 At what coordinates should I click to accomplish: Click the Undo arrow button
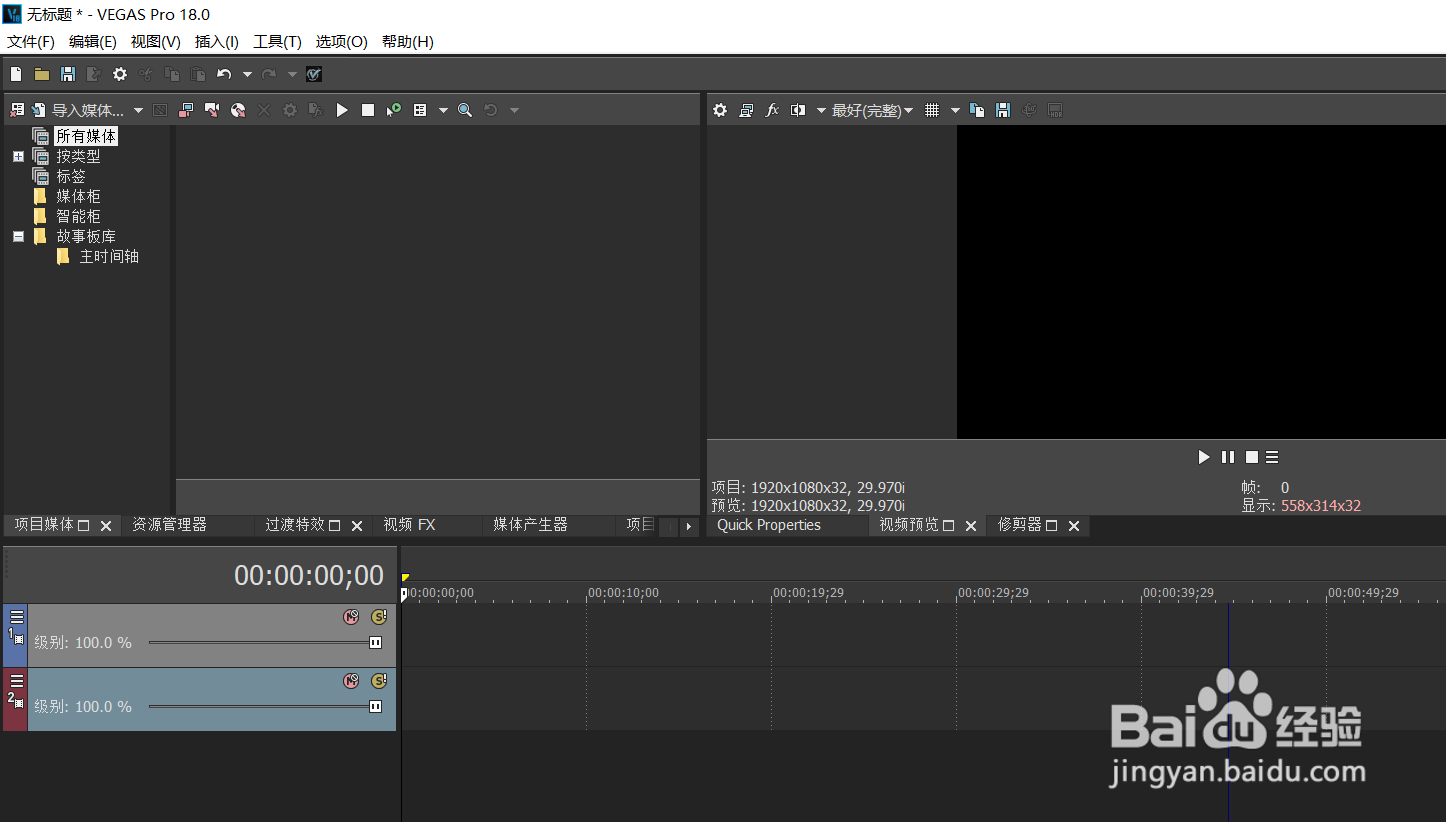pos(224,74)
